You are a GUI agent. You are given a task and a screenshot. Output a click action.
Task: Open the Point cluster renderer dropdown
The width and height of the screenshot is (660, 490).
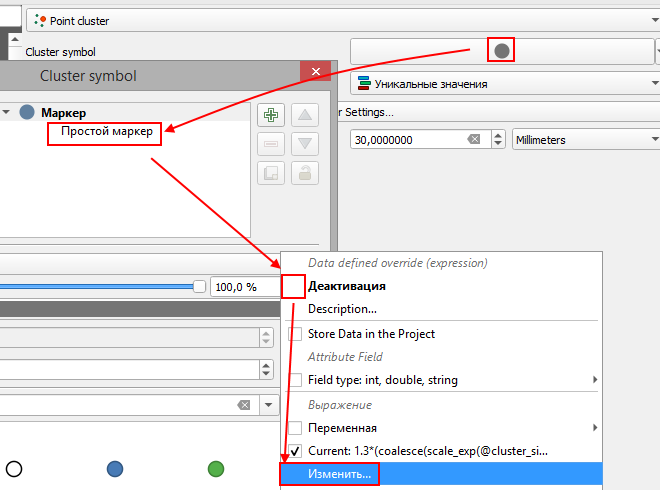click(x=342, y=20)
